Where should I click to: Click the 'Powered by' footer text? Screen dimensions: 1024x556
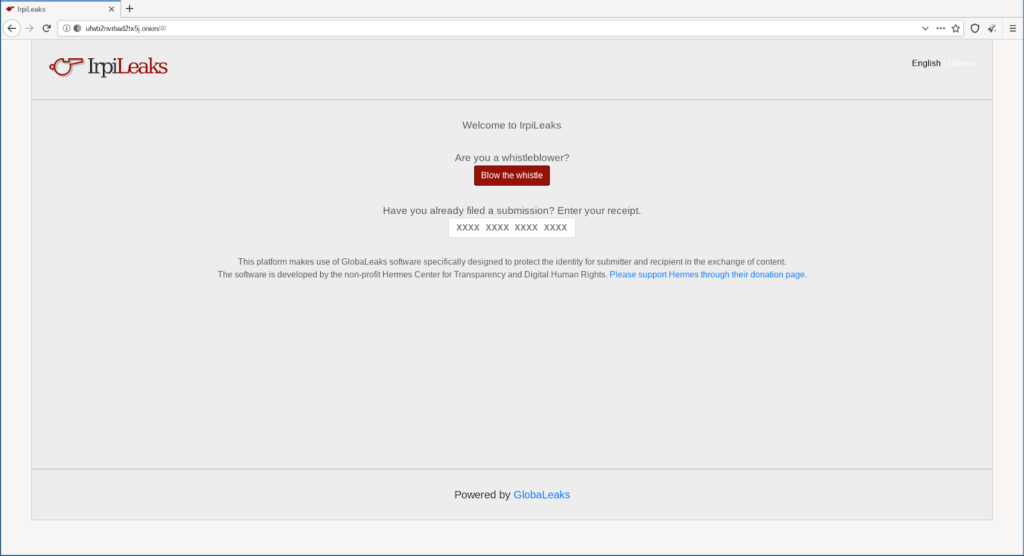[482, 495]
